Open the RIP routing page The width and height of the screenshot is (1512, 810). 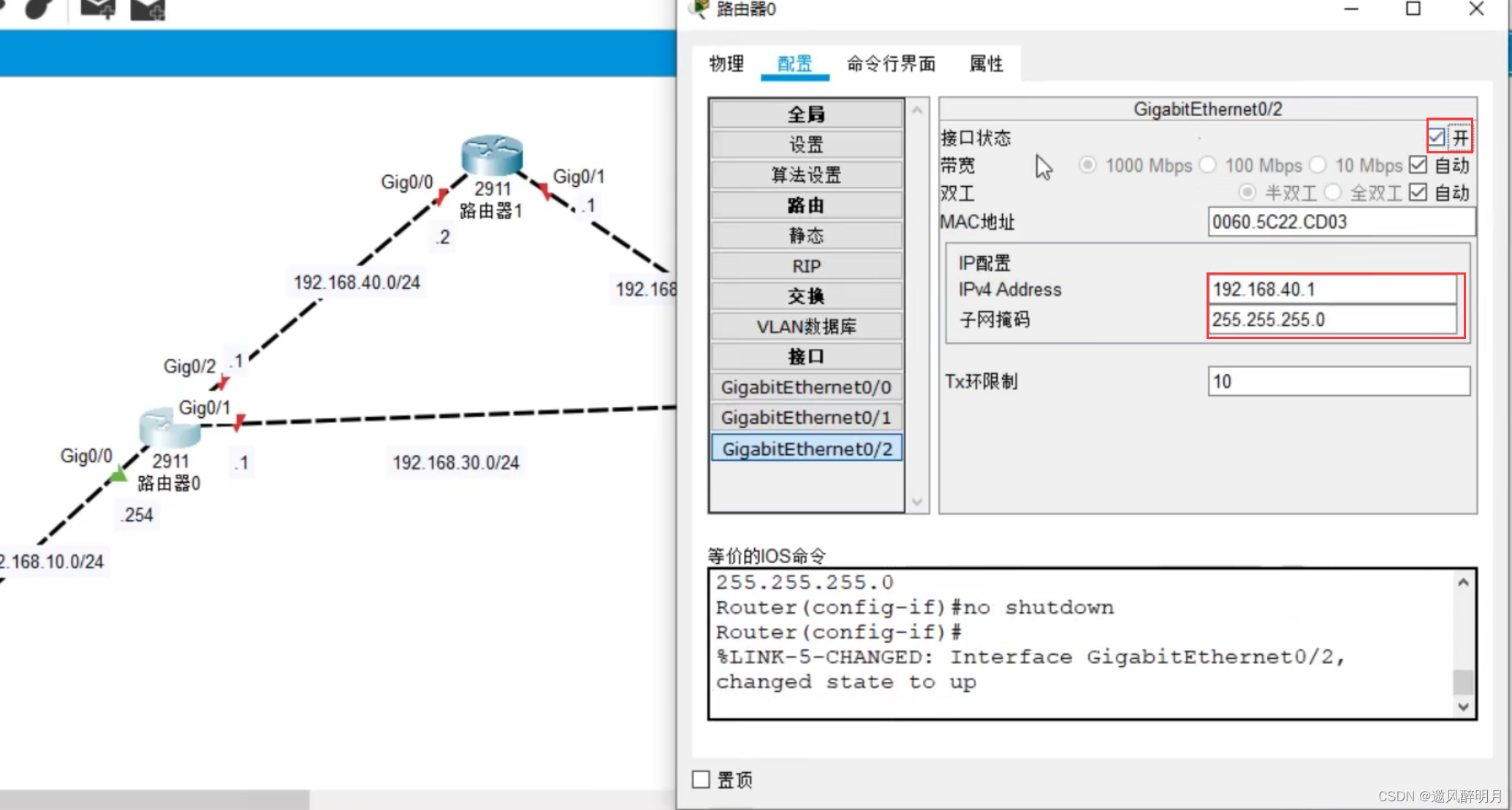pos(806,266)
